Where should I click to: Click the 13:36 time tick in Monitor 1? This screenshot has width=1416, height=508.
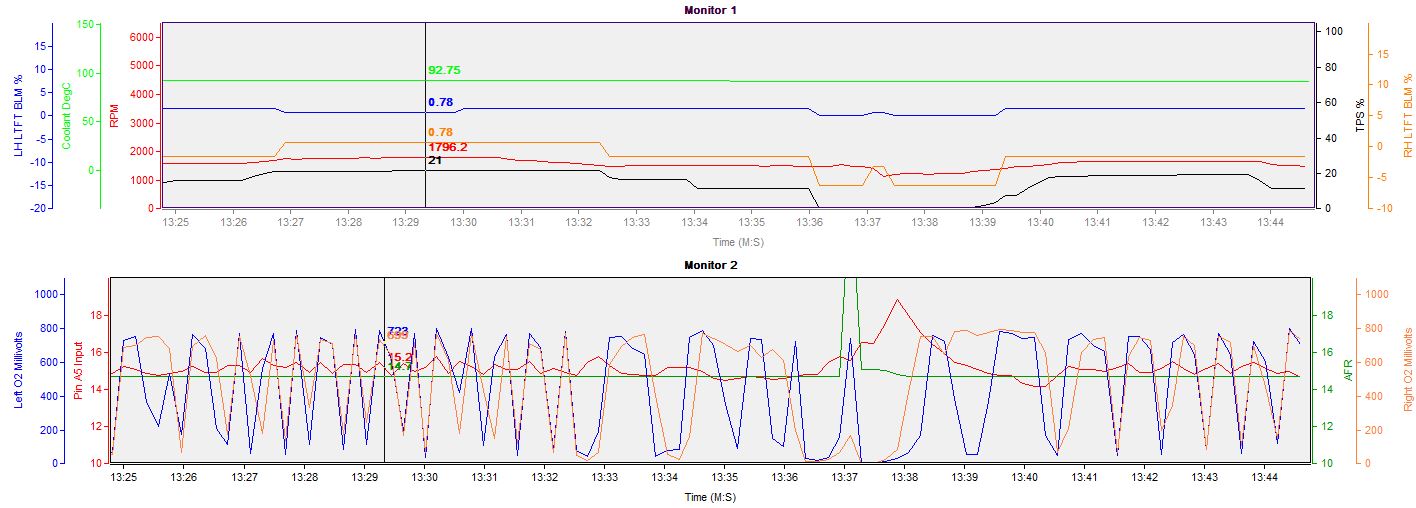pos(810,222)
